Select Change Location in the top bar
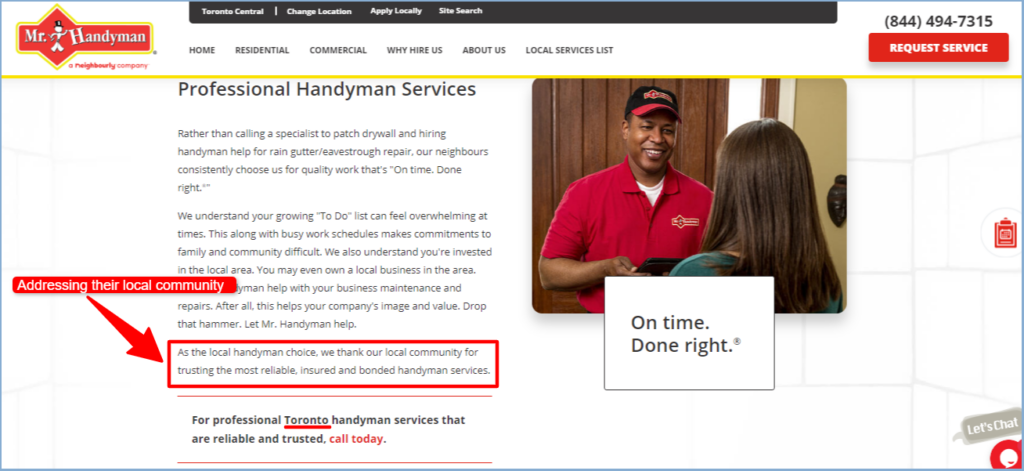The height and width of the screenshot is (471, 1024). coord(319,11)
